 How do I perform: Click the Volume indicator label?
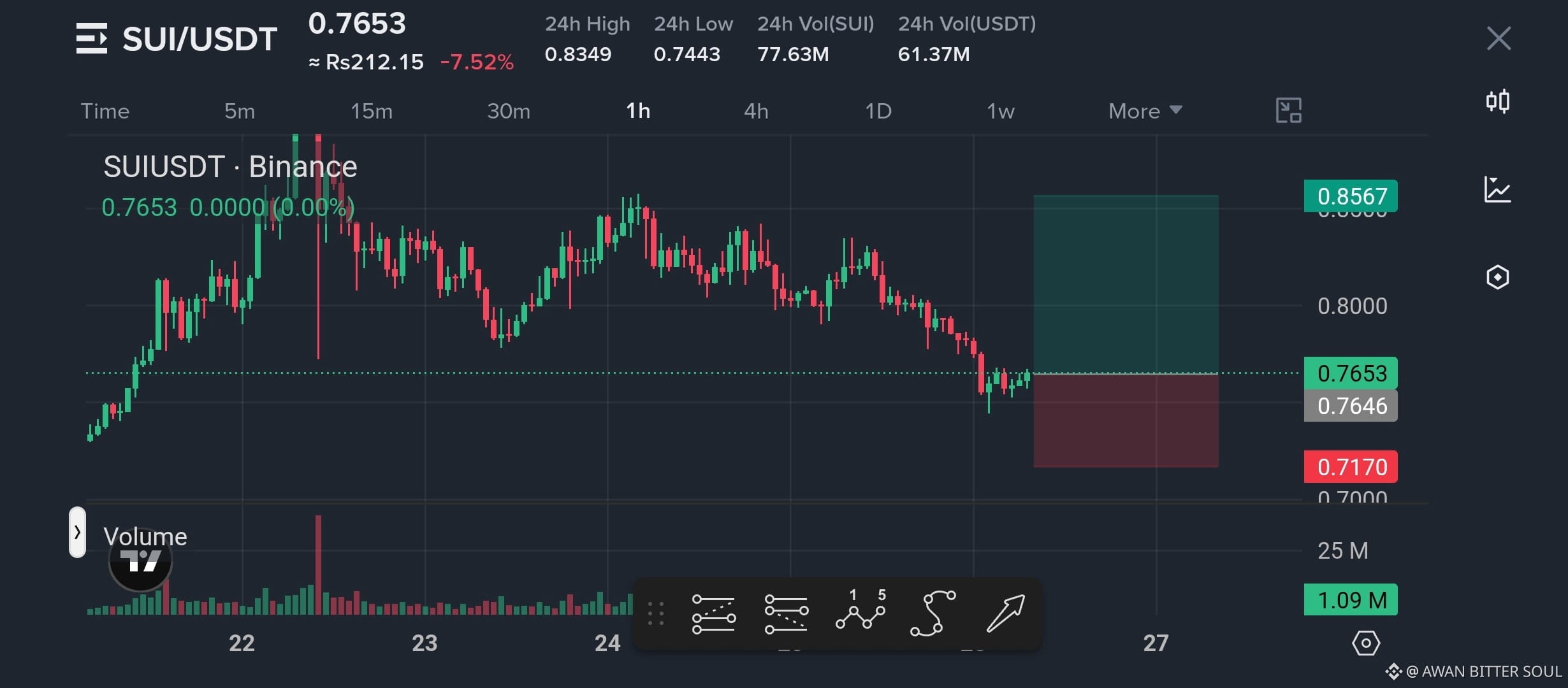click(145, 536)
